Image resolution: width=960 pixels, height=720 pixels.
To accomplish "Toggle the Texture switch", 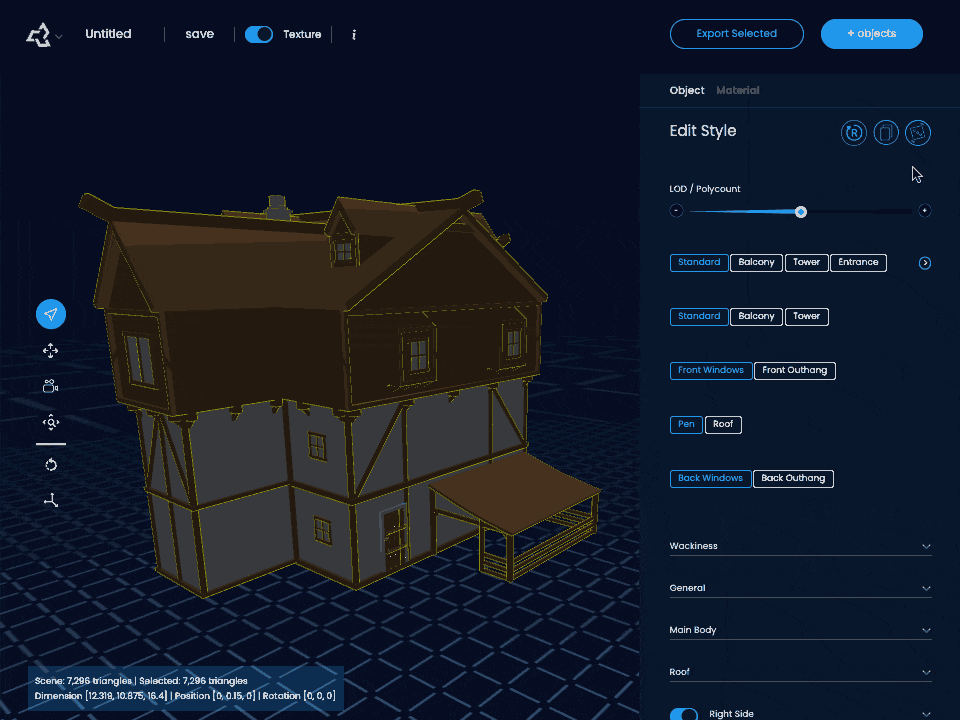I will (x=259, y=34).
